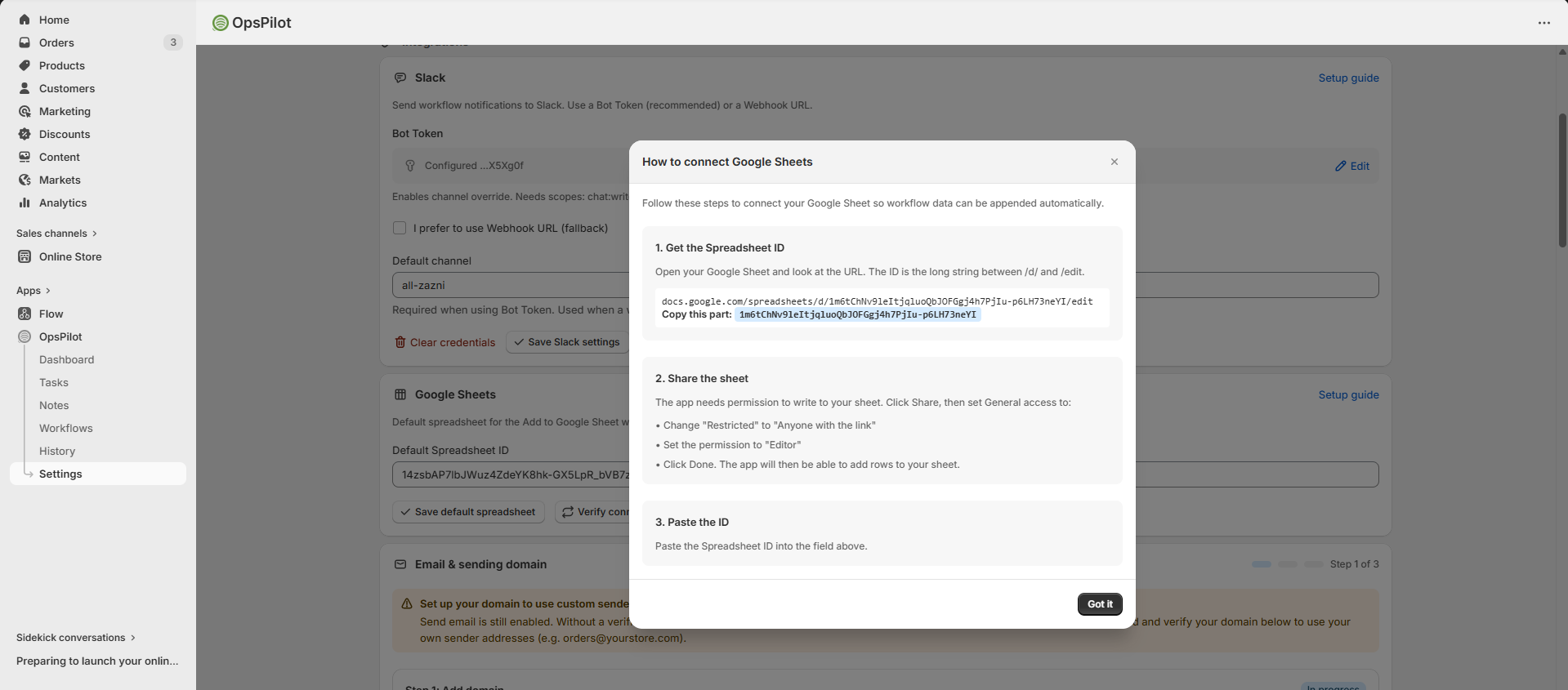Click the Home icon in sidebar
1568x690 pixels.
(25, 20)
